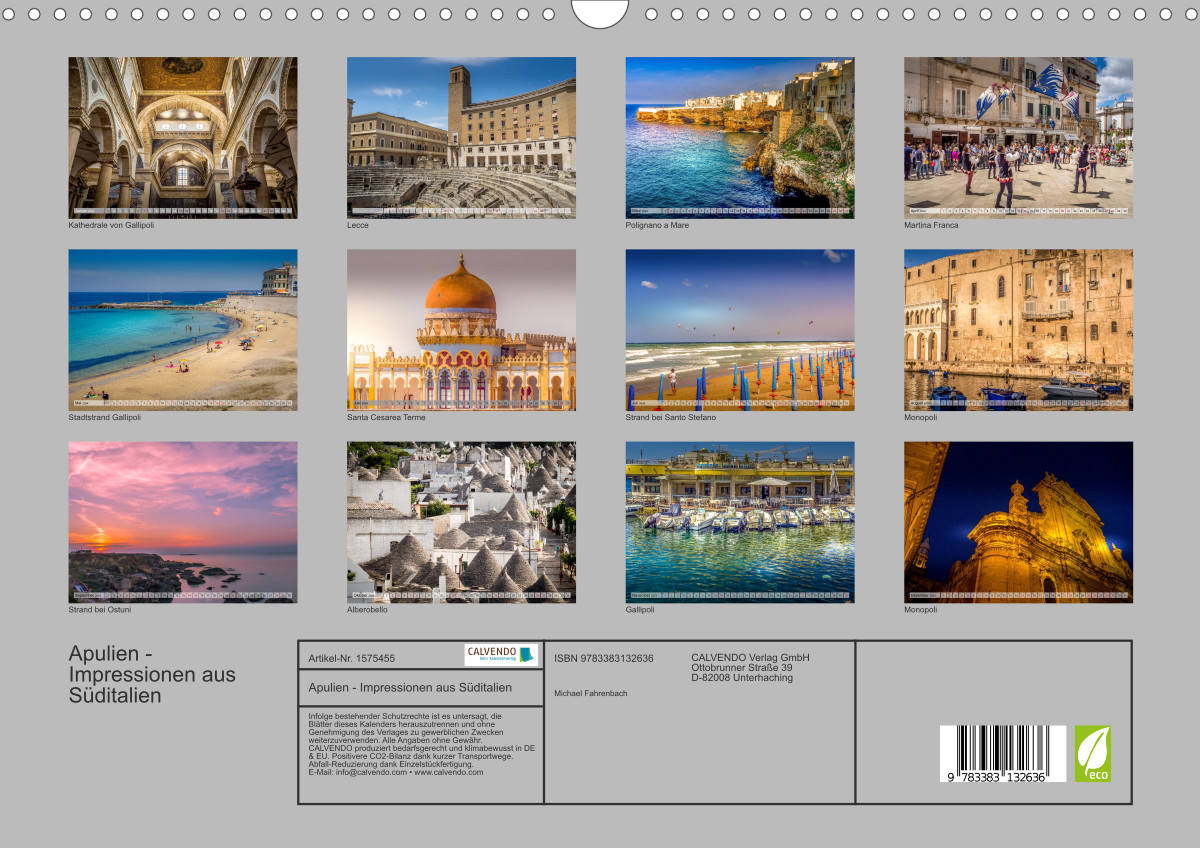Click the half-circle hanger cutout at top
This screenshot has height=848, width=1200.
[x=600, y=14]
